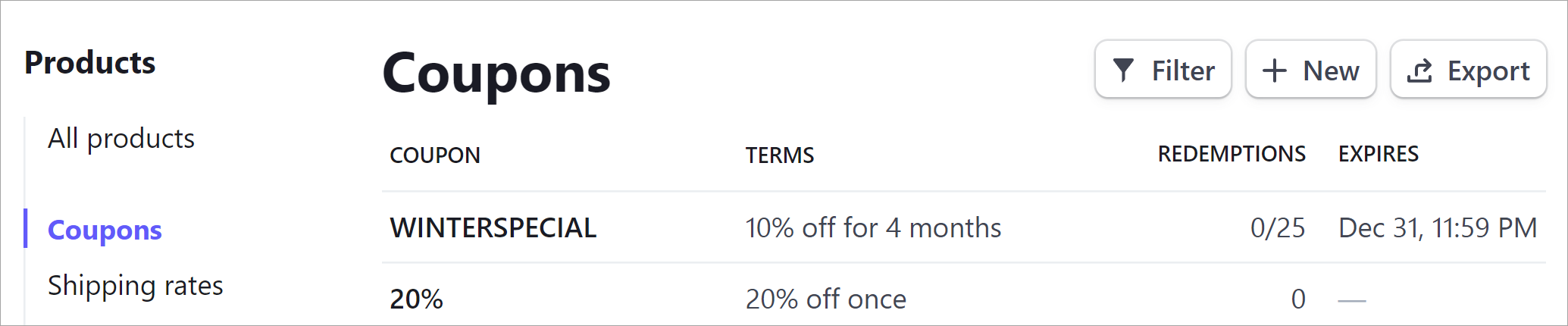Click the TERMS column header

pos(780,155)
